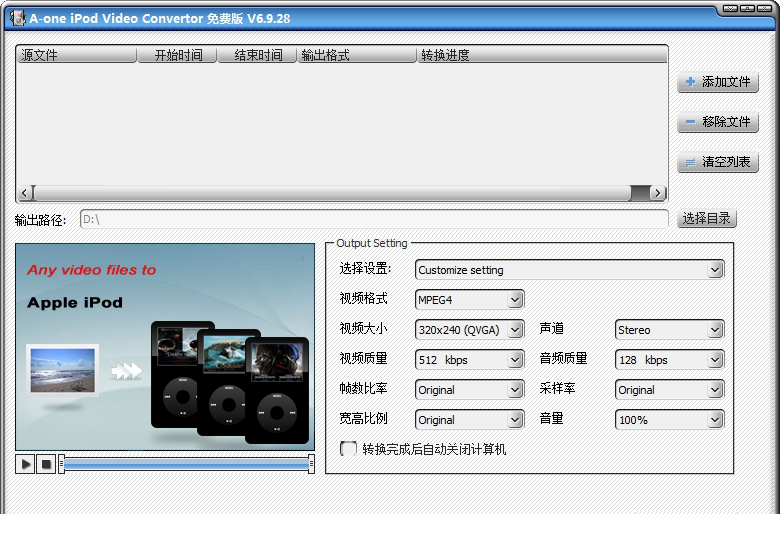Open the video quality 512 kbps dropdown
This screenshot has width=780, height=534.
point(469,359)
